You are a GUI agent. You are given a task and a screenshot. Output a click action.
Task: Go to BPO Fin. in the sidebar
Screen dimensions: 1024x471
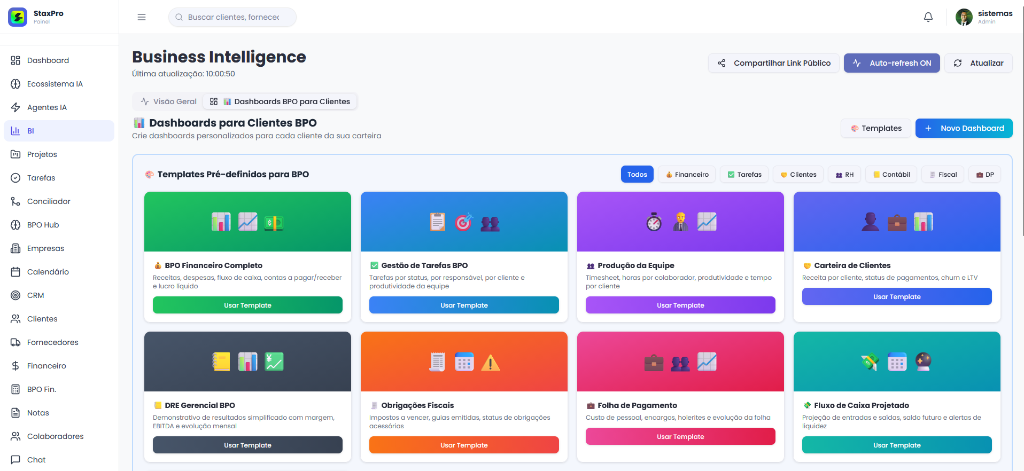[x=59, y=389]
